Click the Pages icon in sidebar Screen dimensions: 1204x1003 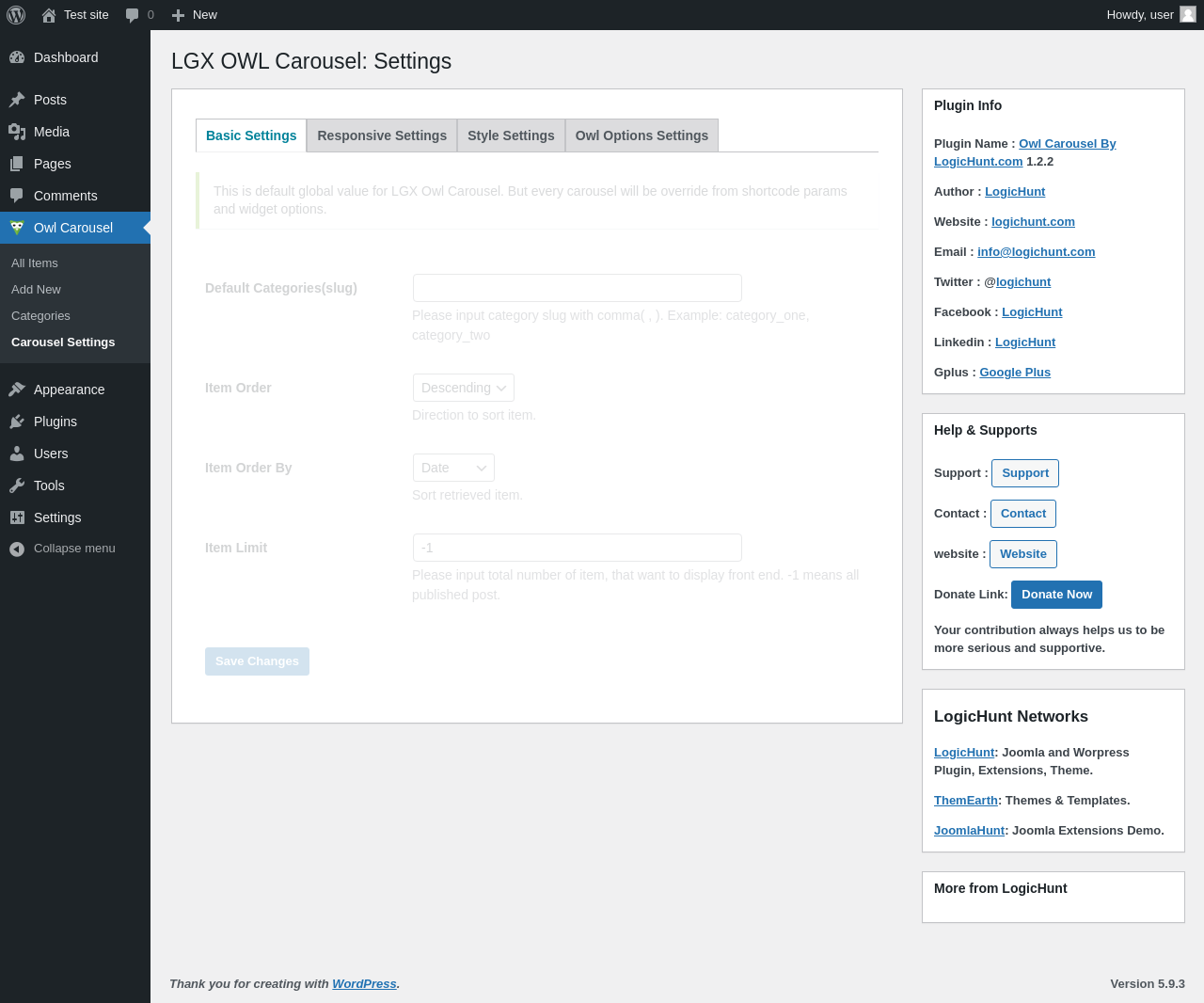click(17, 164)
